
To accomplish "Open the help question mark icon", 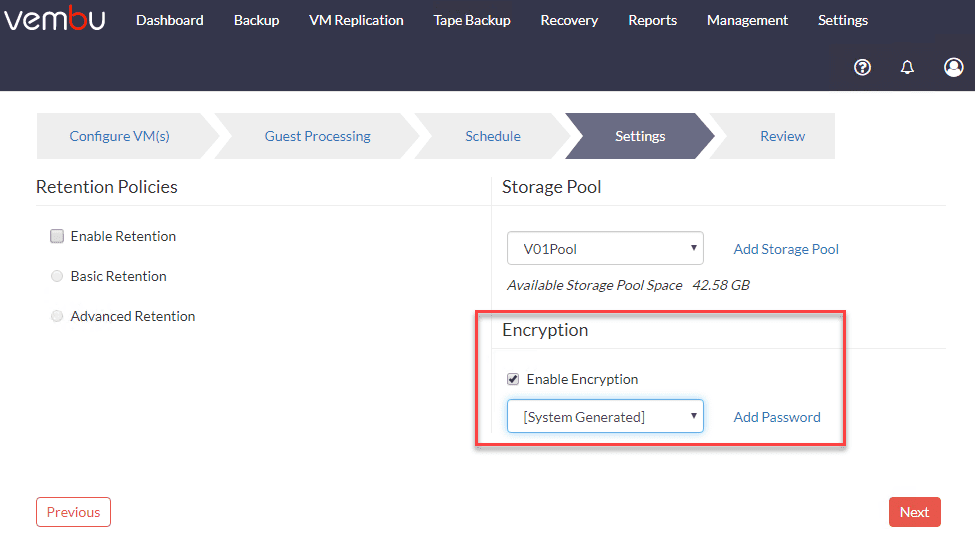I will (x=862, y=67).
